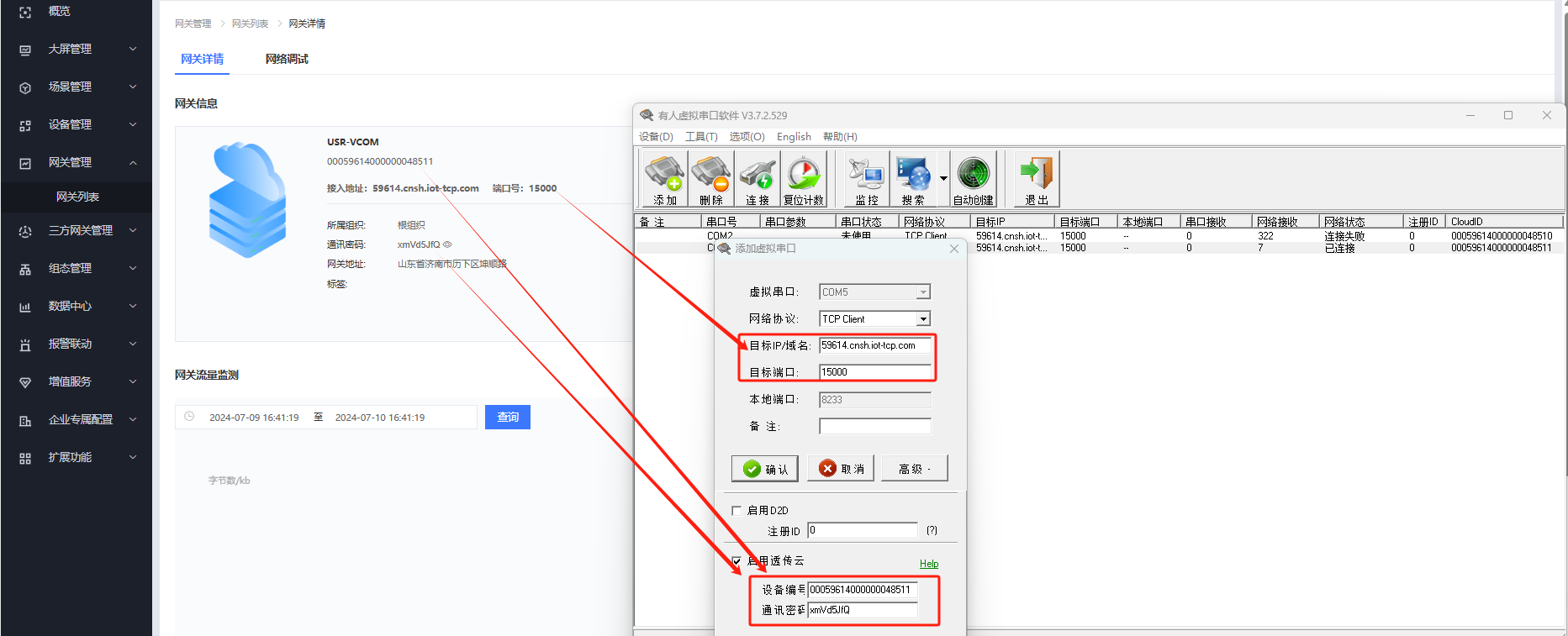
Task: Click the 退出 (exit) toolbar icon
Action: pyautogui.click(x=1037, y=180)
